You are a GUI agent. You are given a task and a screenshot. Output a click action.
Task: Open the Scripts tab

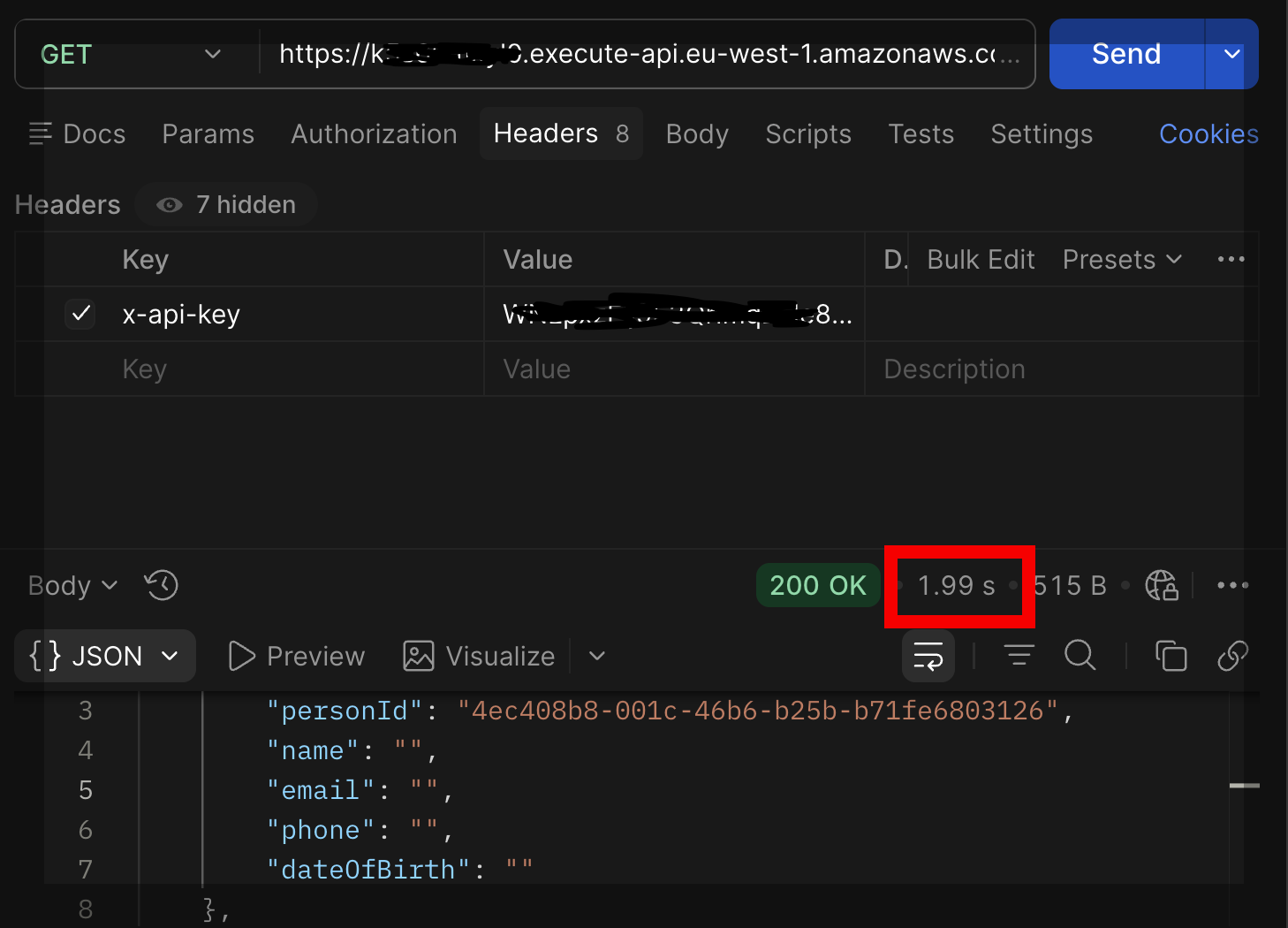(808, 133)
